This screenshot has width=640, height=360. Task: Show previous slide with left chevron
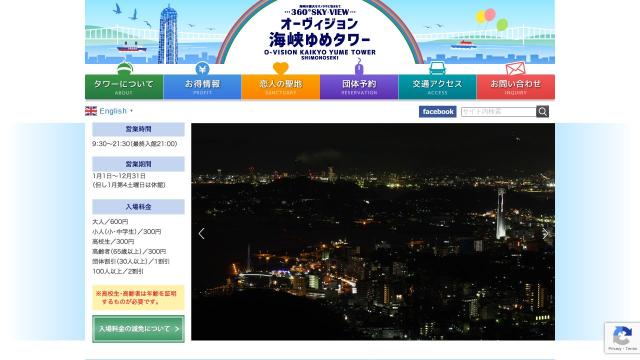[x=202, y=233]
